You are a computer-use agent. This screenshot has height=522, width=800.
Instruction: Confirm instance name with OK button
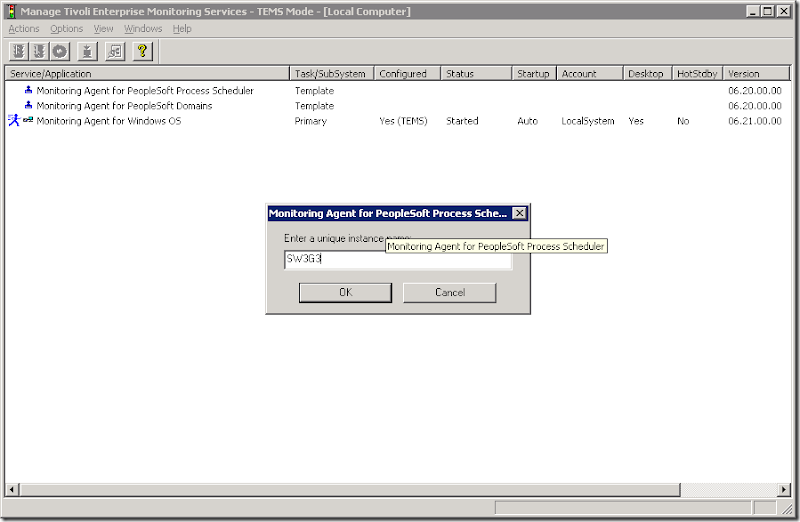[x=345, y=292]
